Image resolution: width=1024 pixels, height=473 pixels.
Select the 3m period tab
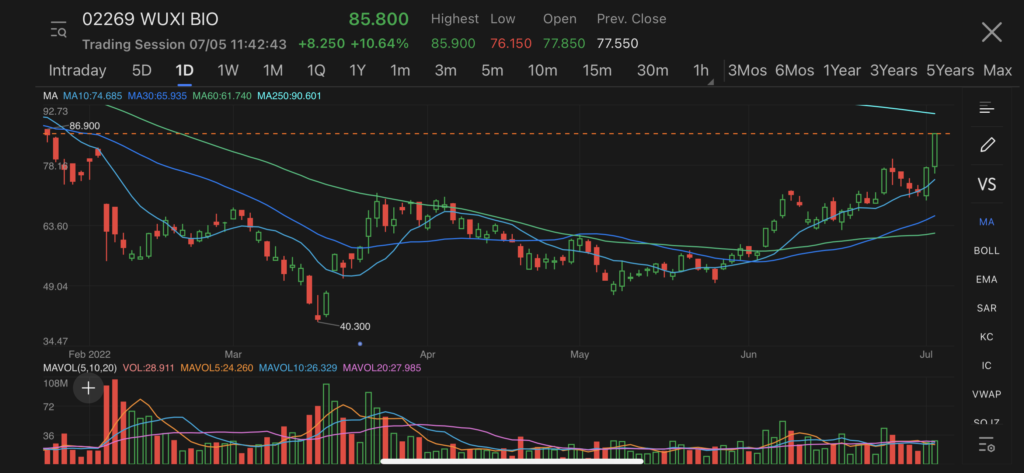[445, 71]
